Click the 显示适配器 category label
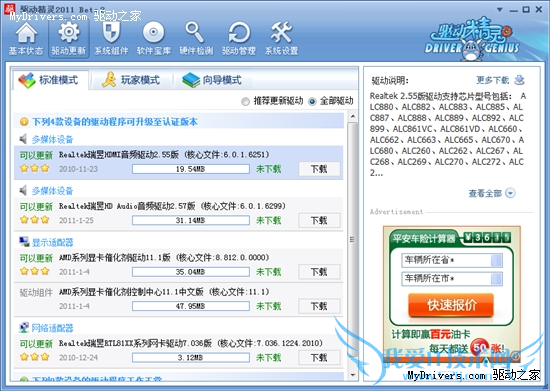 click(x=52, y=242)
